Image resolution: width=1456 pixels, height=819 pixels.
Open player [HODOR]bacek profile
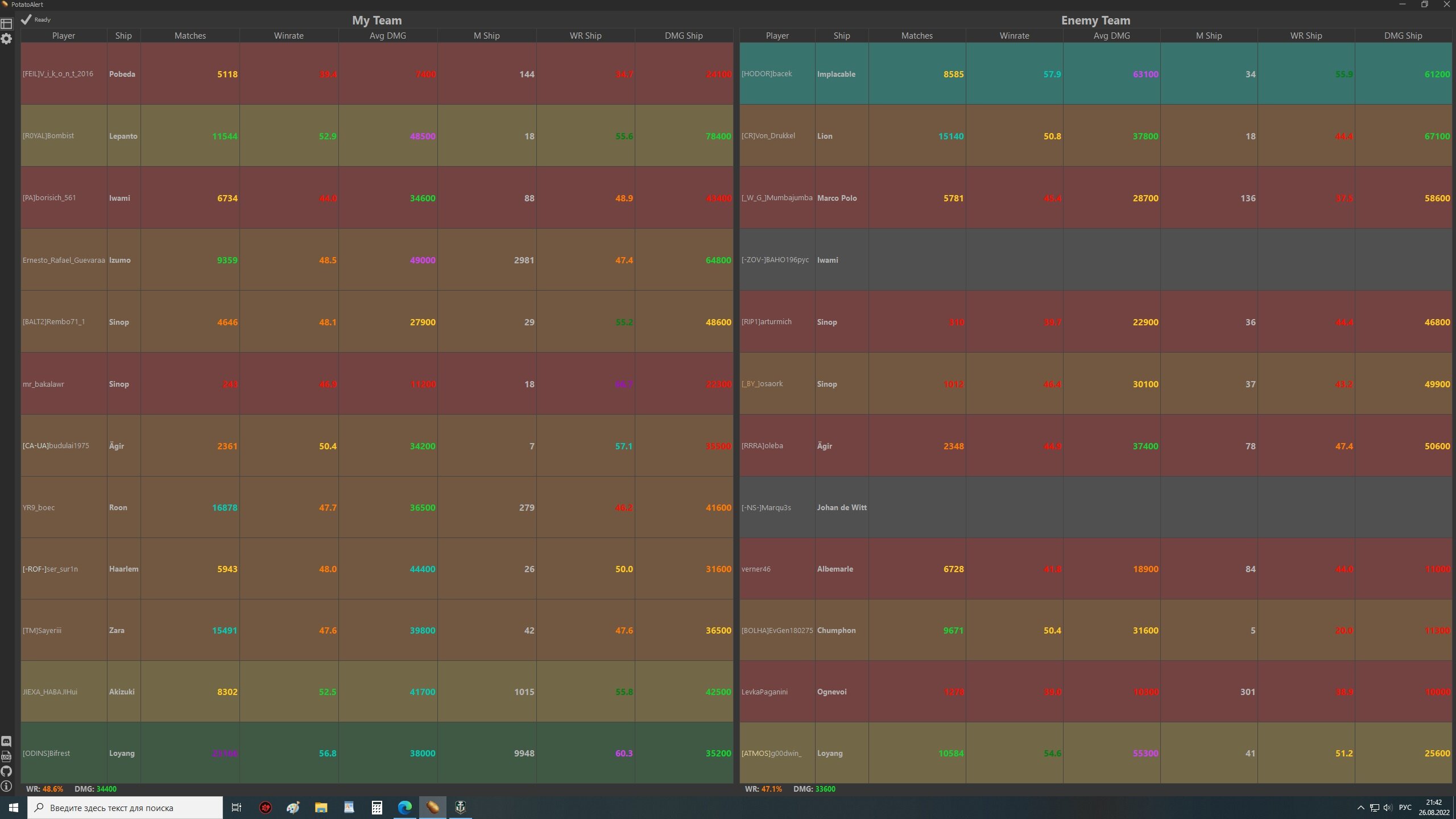[x=766, y=73]
